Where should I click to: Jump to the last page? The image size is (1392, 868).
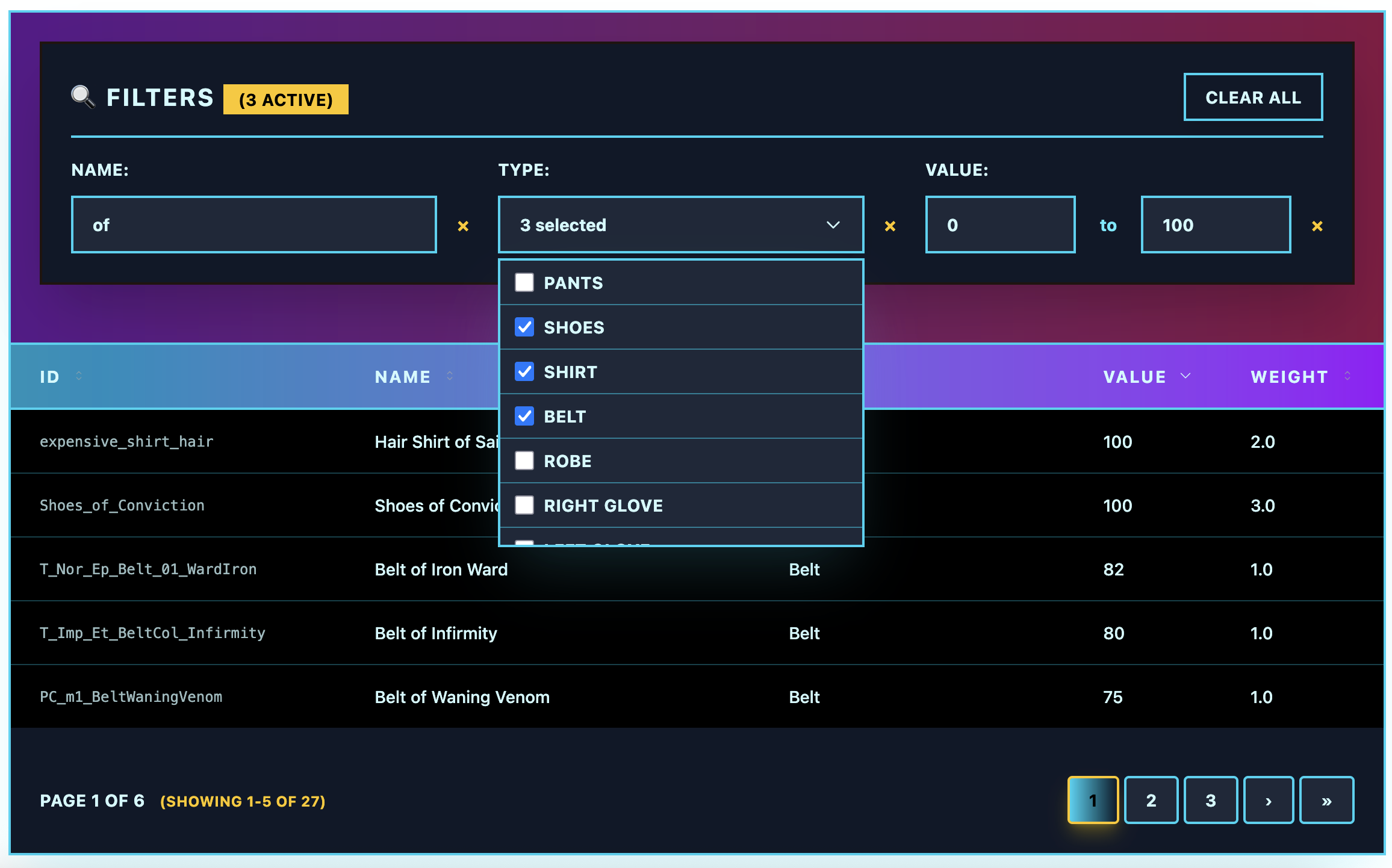tap(1327, 800)
